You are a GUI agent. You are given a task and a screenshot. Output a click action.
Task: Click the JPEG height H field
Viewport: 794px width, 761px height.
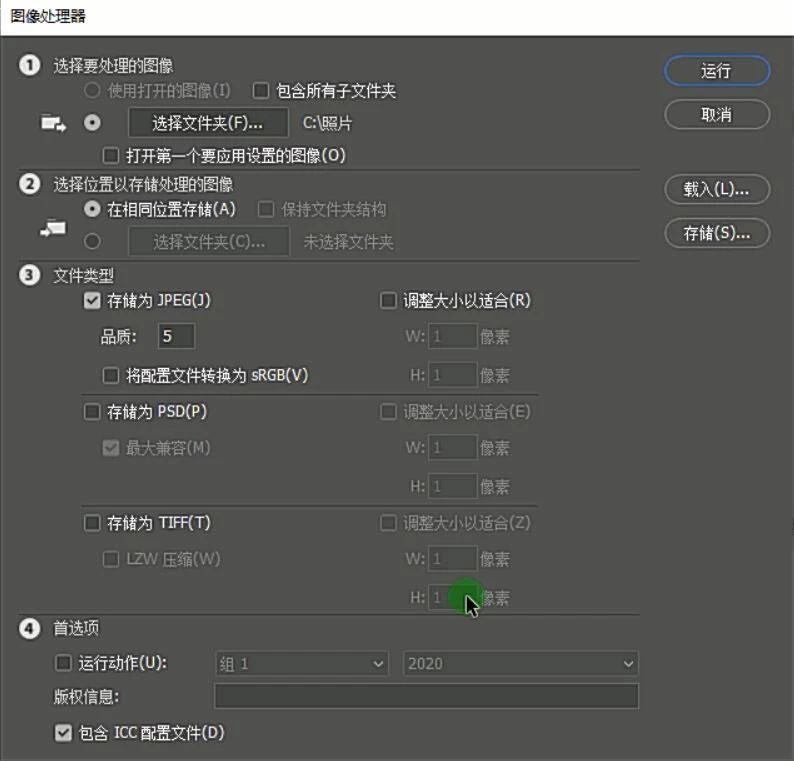click(453, 375)
